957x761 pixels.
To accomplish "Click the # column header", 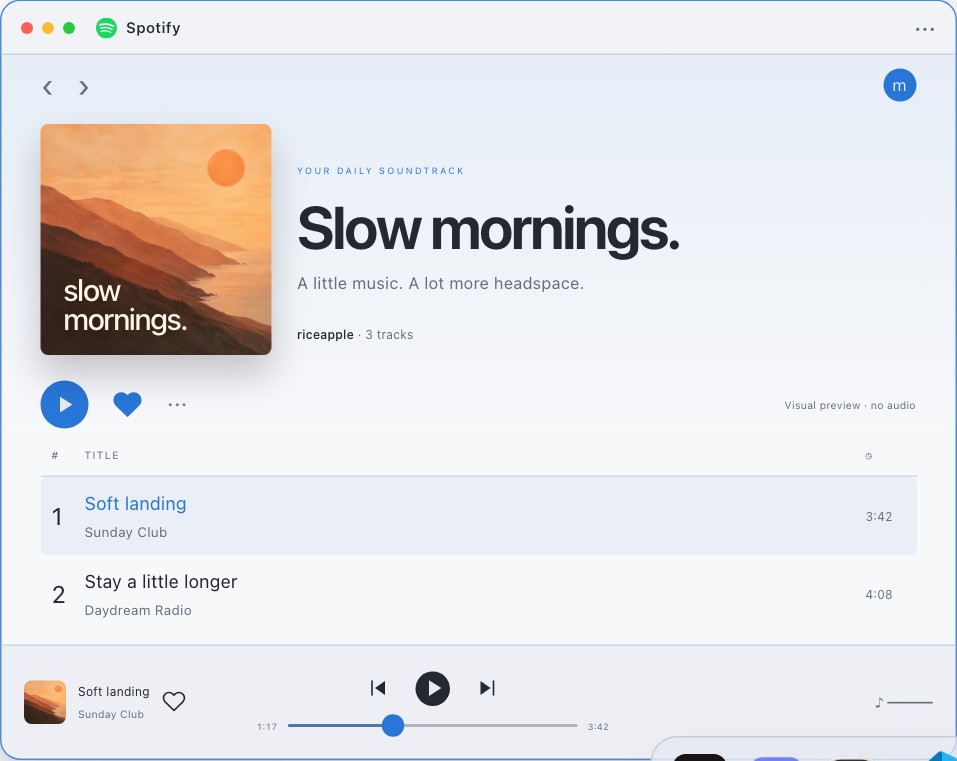I will (55, 455).
